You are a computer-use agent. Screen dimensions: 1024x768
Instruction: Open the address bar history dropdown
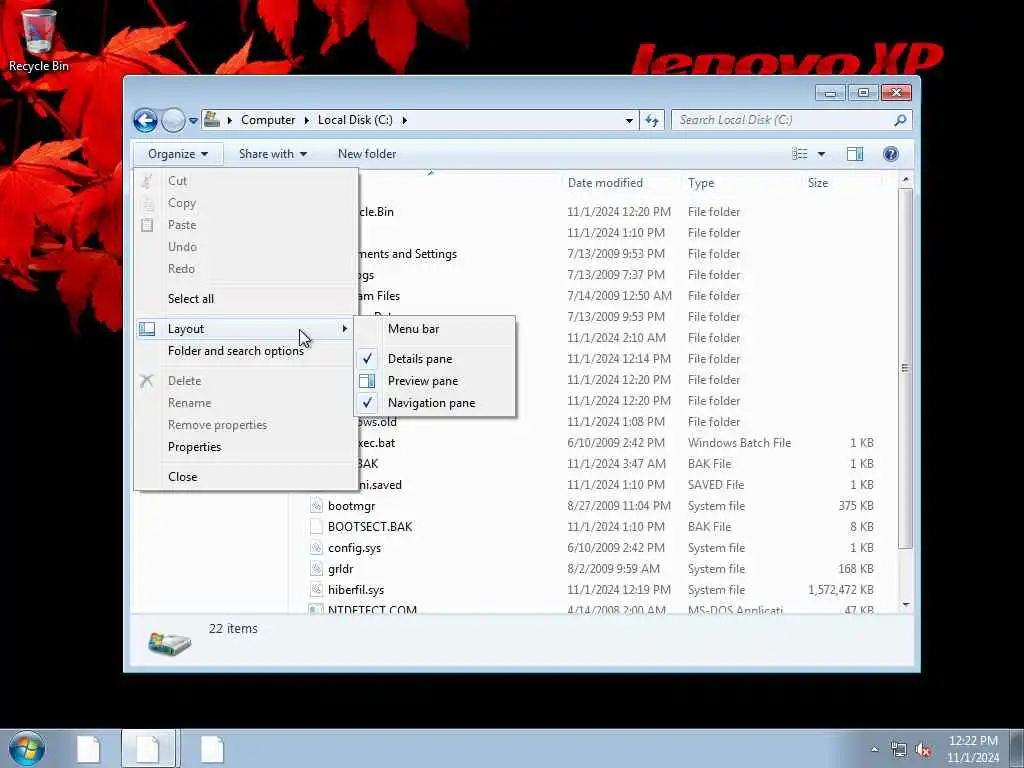click(629, 121)
